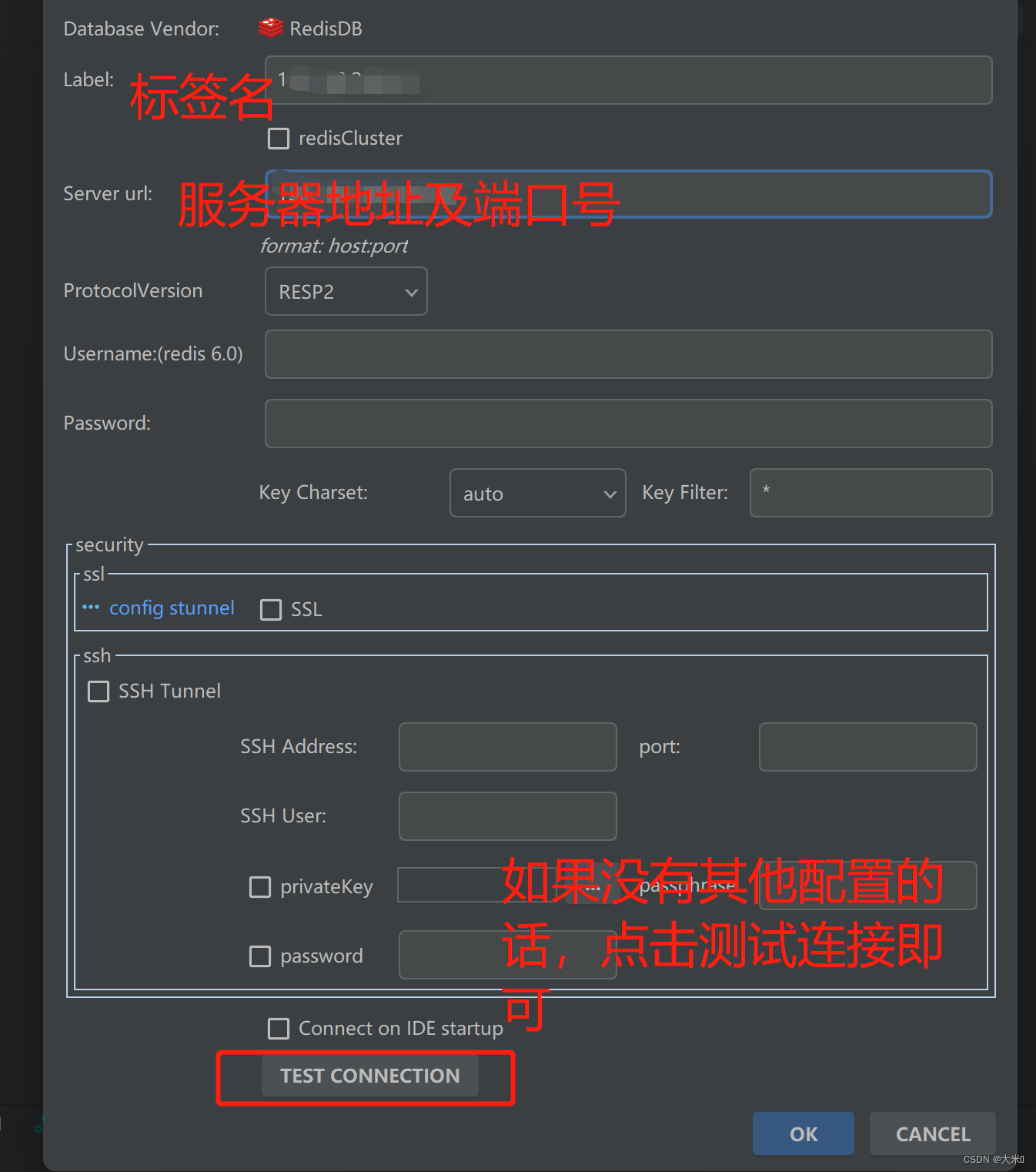Click the passphrase input field
The width and height of the screenshot is (1036, 1172).
click(x=868, y=886)
